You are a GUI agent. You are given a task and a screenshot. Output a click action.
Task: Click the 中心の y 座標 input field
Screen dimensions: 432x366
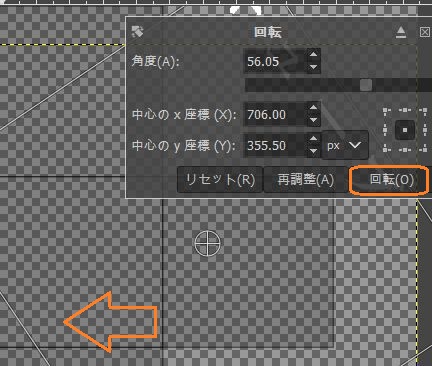[x=275, y=145]
